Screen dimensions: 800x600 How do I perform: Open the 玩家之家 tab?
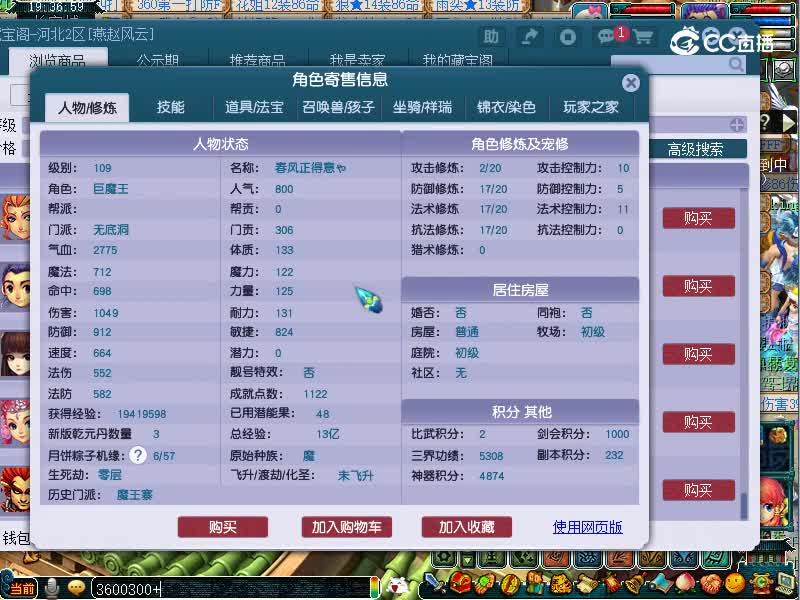pyautogui.click(x=591, y=107)
